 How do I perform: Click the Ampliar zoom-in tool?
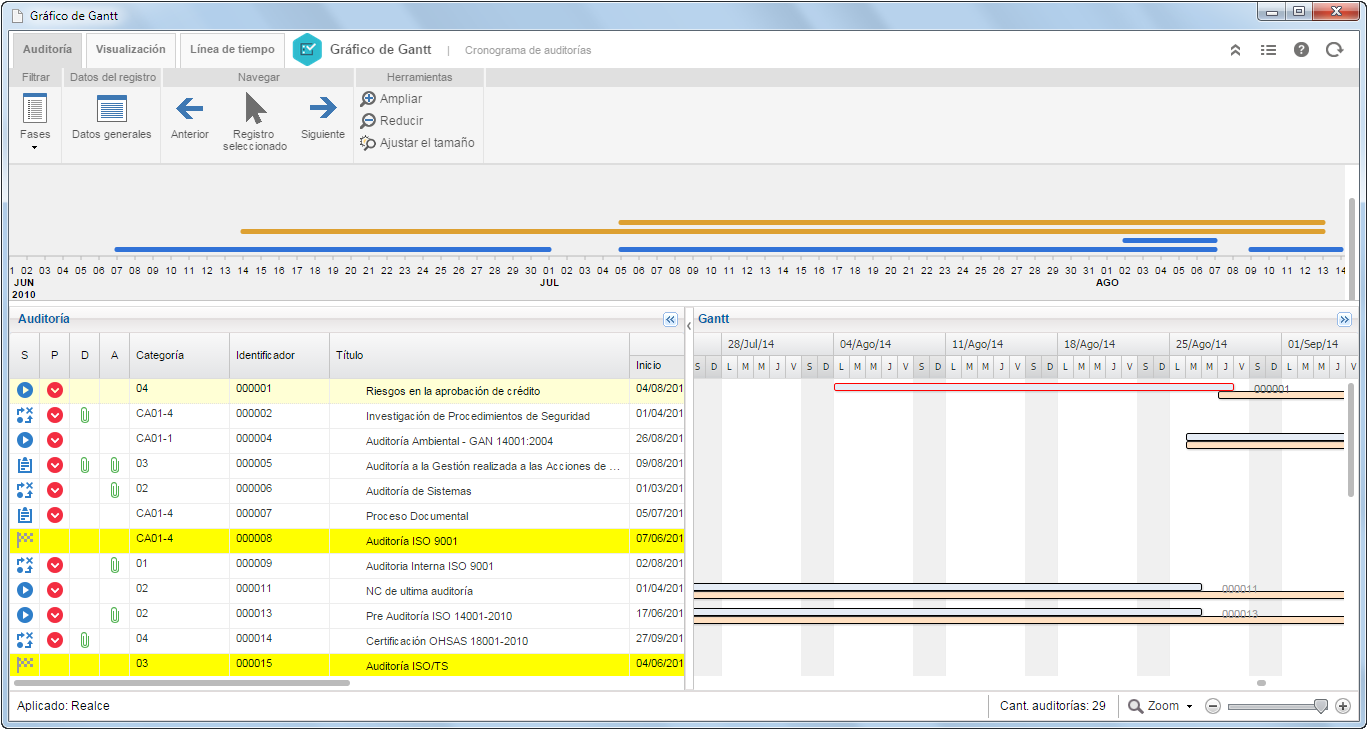click(x=391, y=99)
